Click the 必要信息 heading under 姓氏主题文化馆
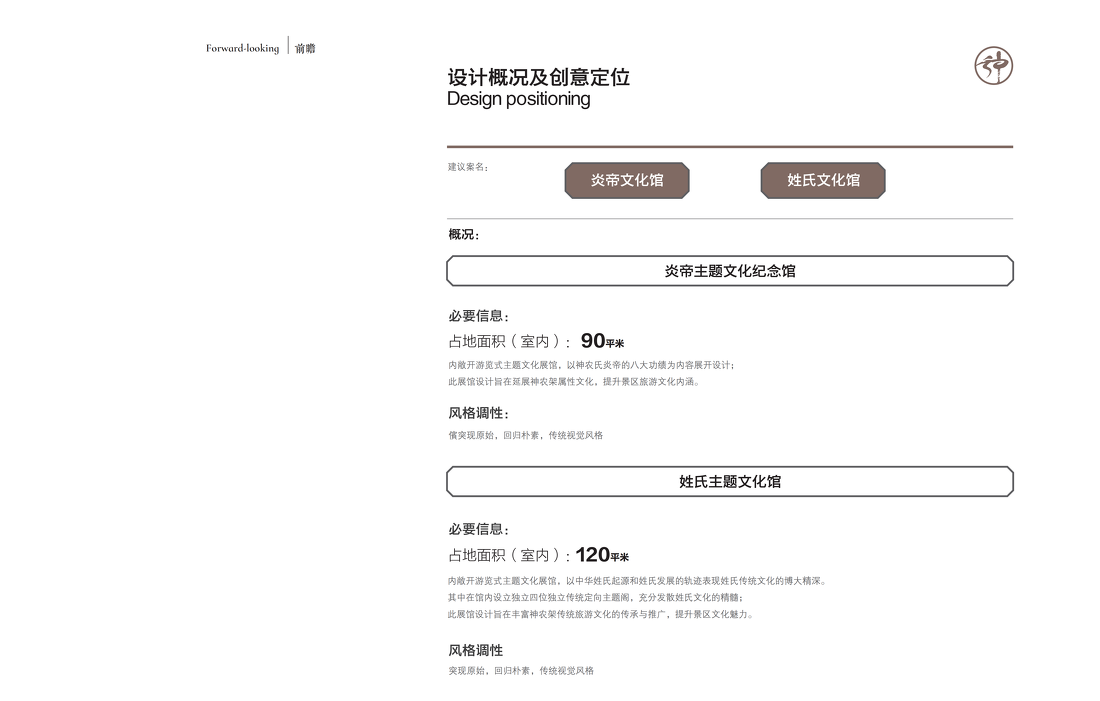Image resolution: width=1100 pixels, height=701 pixels. click(478, 530)
